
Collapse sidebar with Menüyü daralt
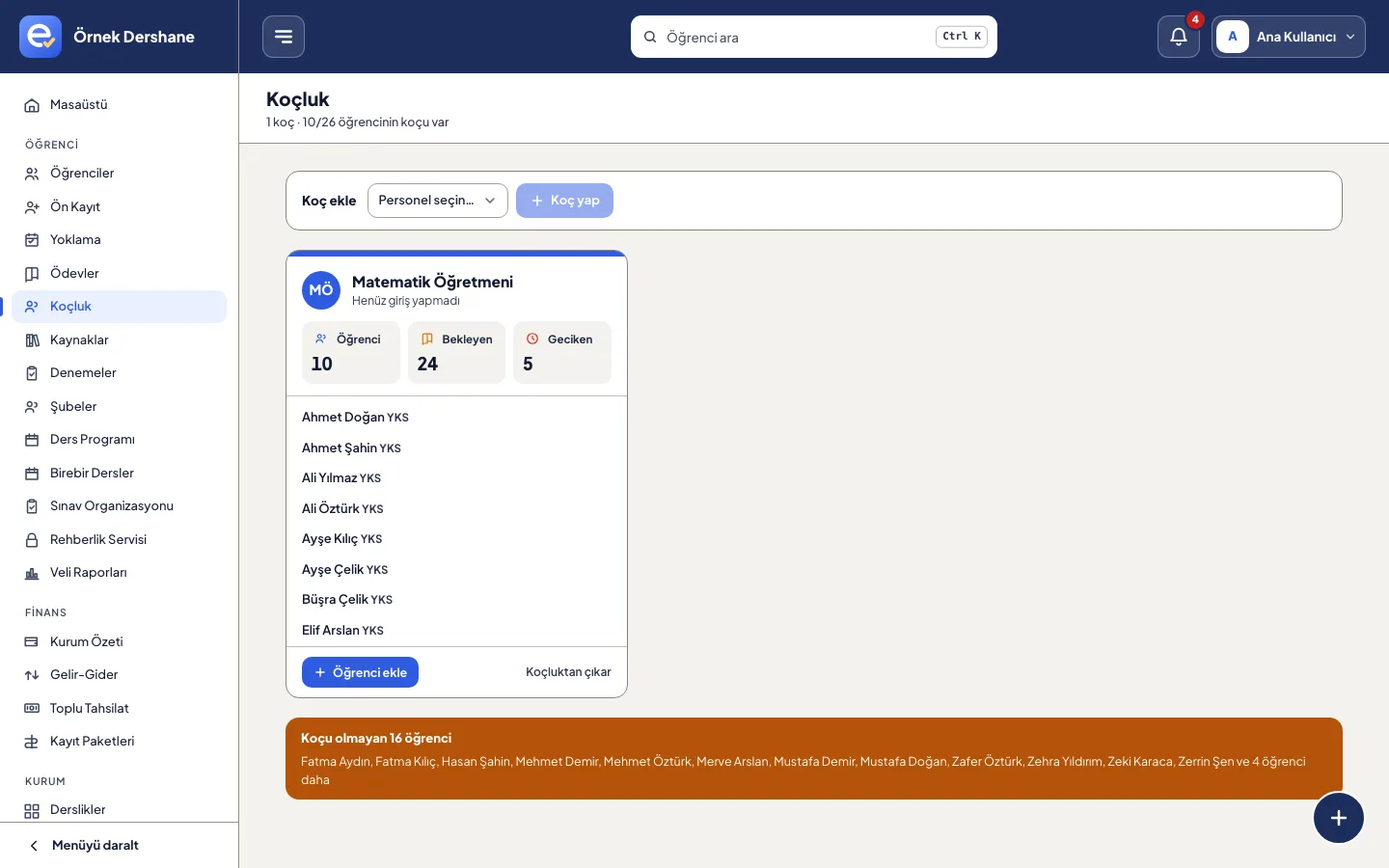(x=120, y=846)
